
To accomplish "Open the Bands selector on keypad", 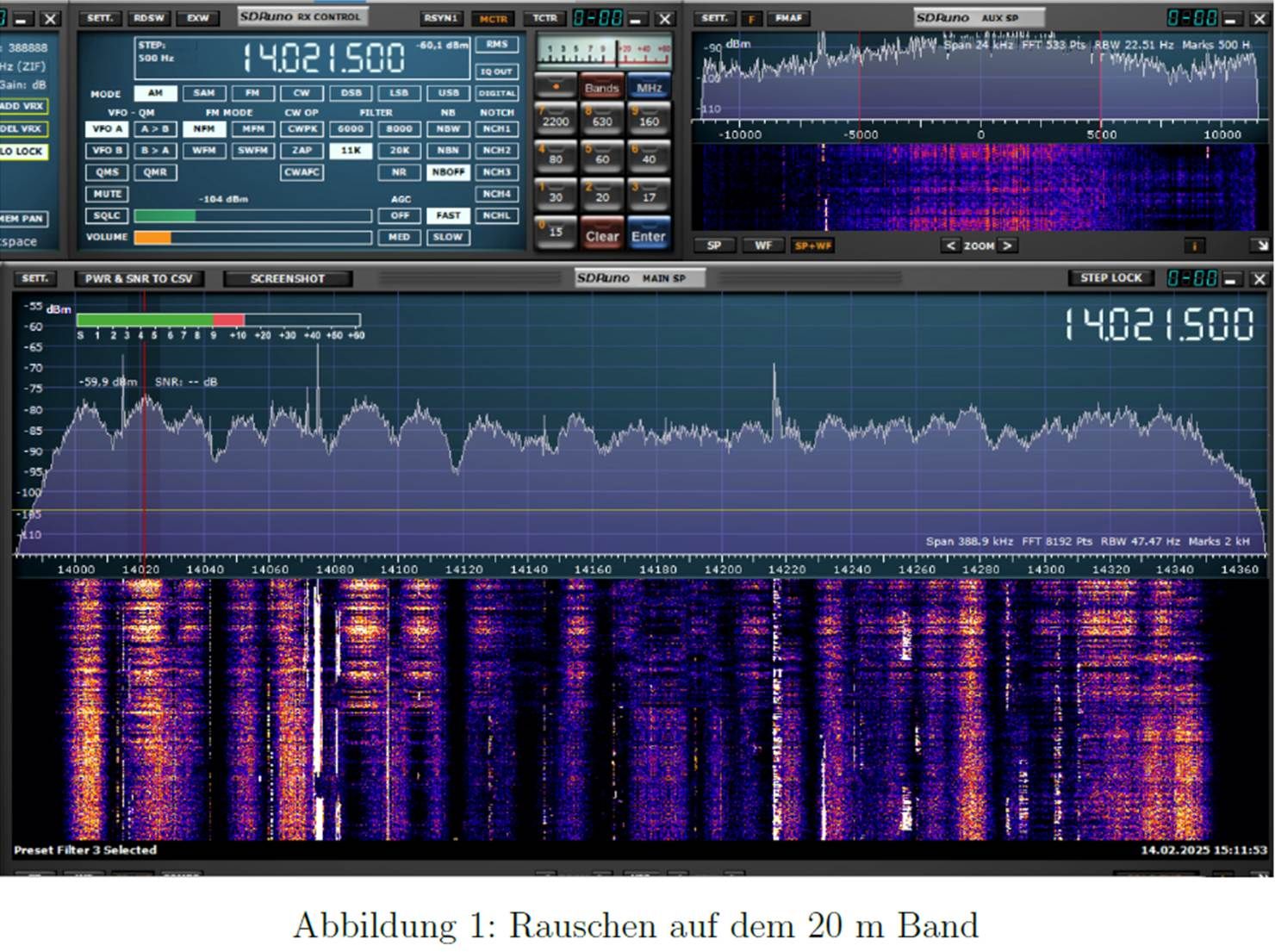I will 601,87.
